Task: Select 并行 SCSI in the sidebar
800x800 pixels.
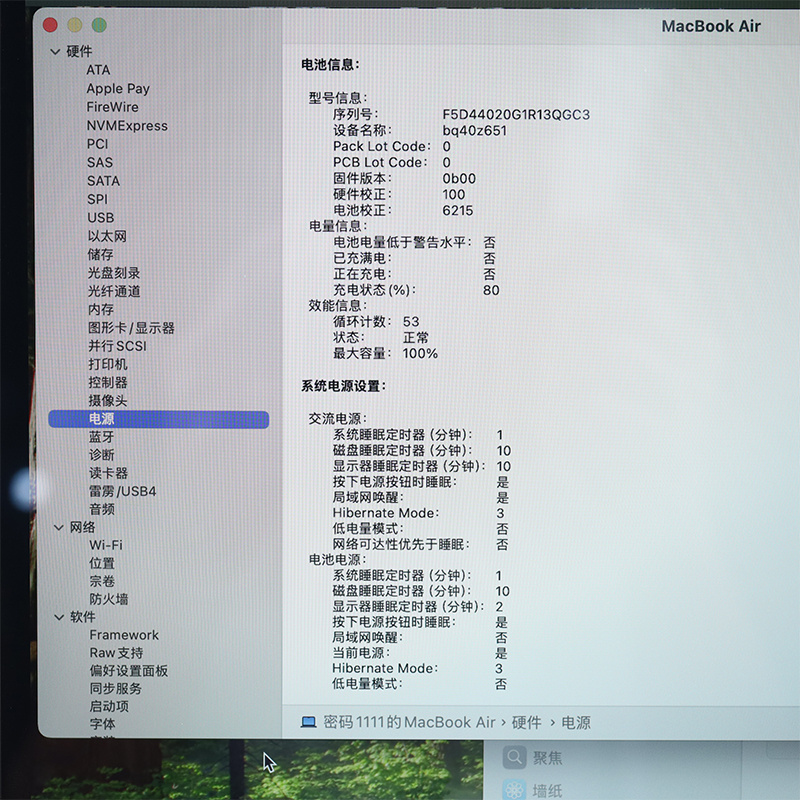Action: pyautogui.click(x=117, y=346)
